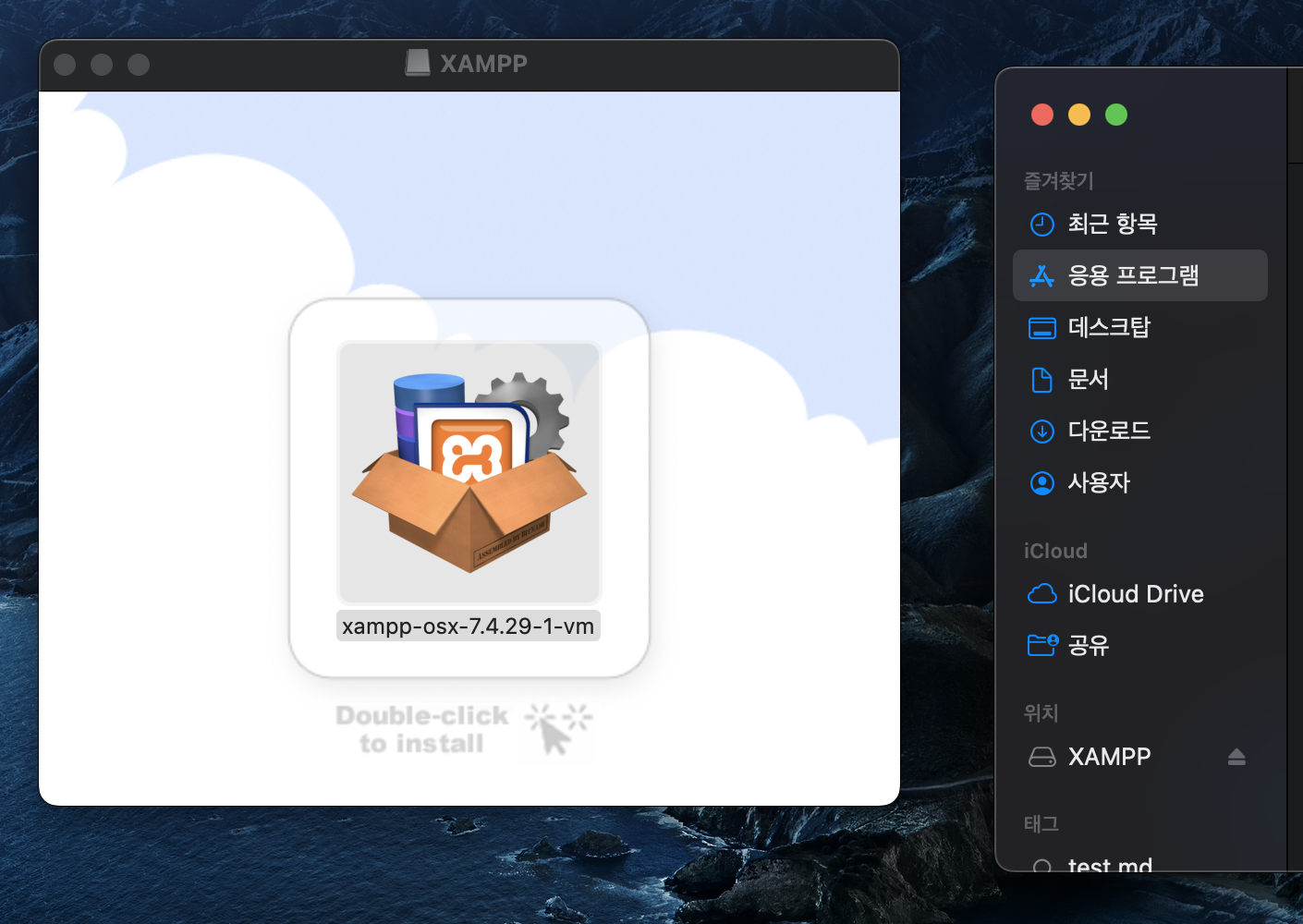Click the clock icon beside 최근 항목
This screenshot has height=924, width=1303.
point(1042,224)
